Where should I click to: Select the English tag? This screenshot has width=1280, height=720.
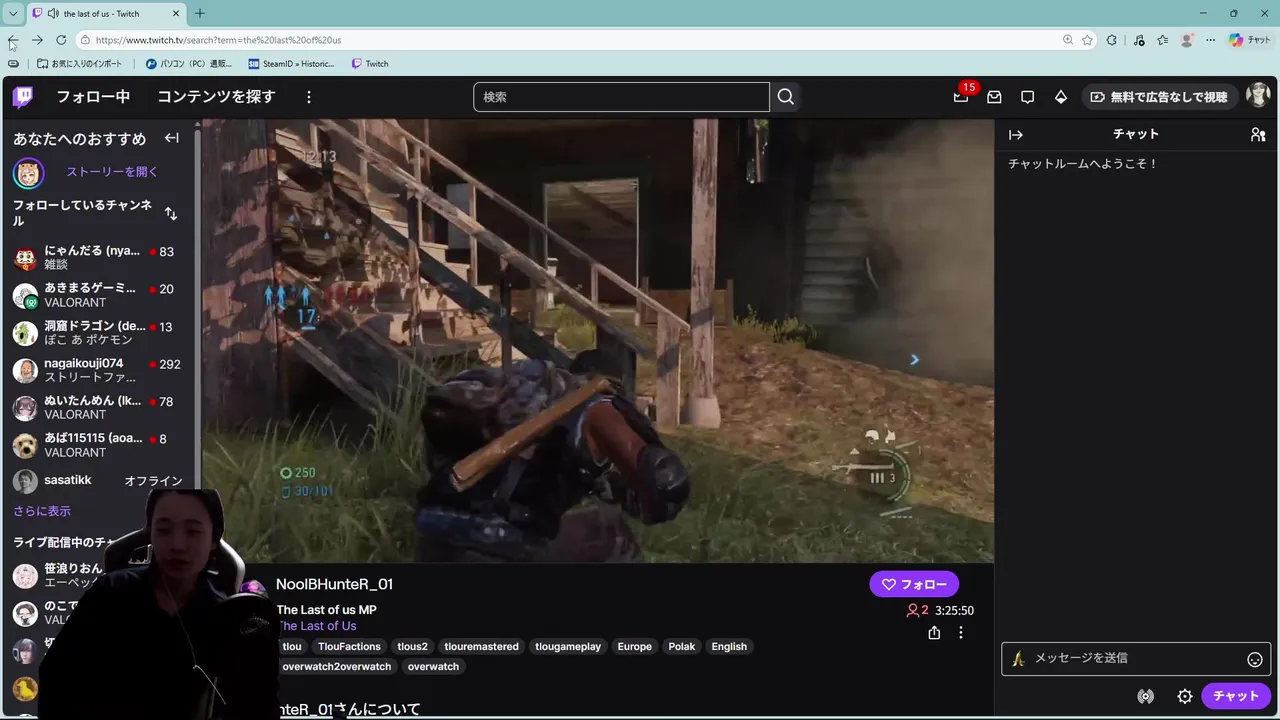[729, 647]
